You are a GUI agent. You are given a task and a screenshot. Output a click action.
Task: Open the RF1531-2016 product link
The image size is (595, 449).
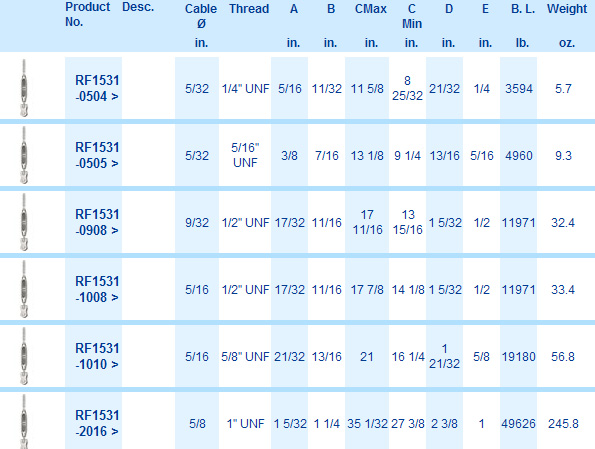[97, 423]
